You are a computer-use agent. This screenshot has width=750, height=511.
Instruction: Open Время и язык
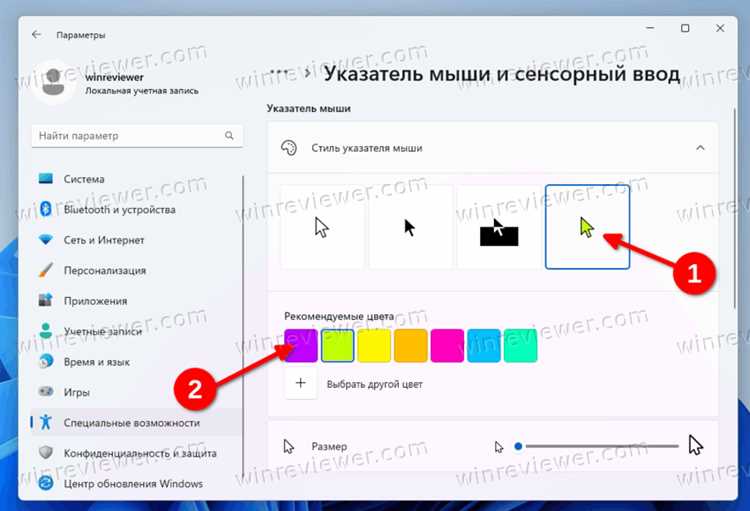pyautogui.click(x=138, y=362)
